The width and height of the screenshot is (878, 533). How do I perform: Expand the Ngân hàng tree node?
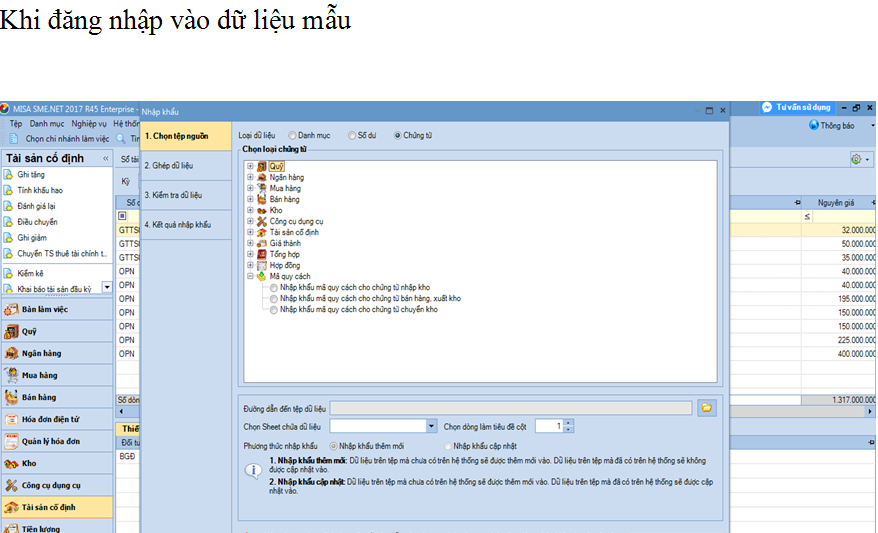pos(250,177)
